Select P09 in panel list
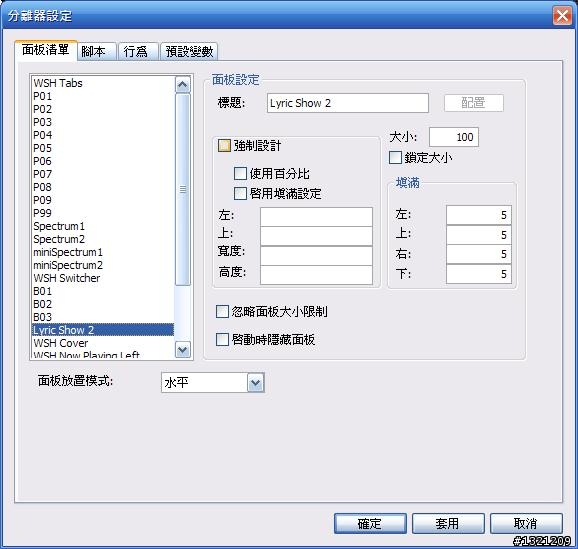 pos(103,200)
